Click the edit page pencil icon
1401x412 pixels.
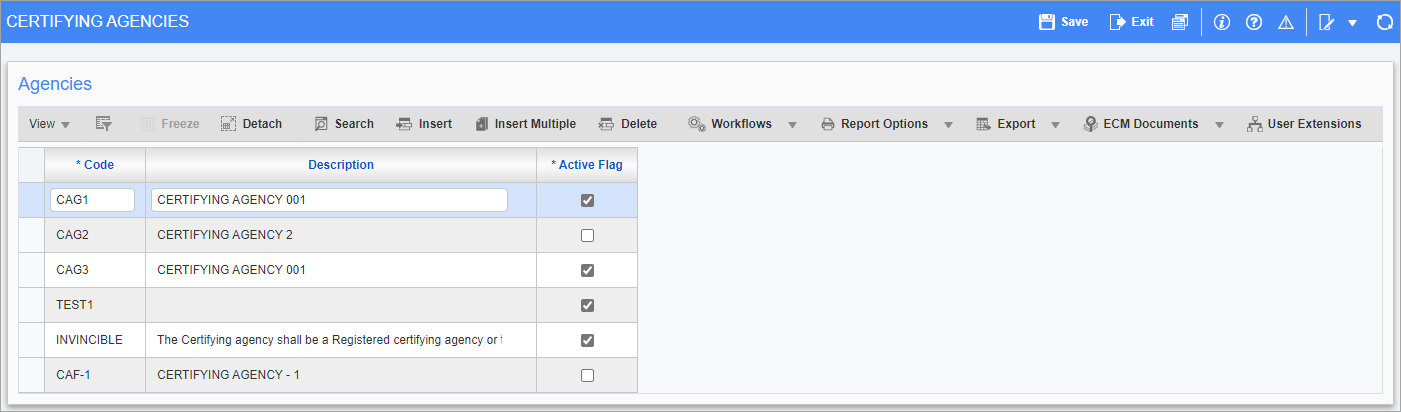click(1327, 21)
